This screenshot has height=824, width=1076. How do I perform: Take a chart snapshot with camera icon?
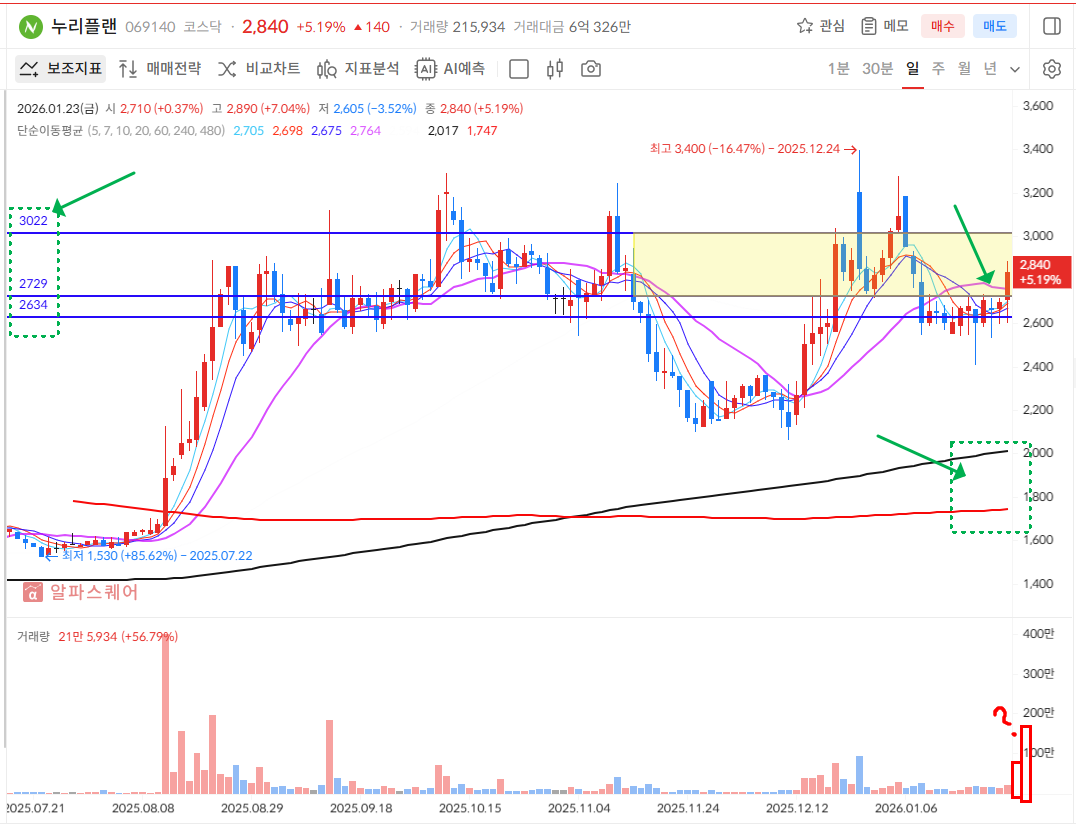[591, 69]
